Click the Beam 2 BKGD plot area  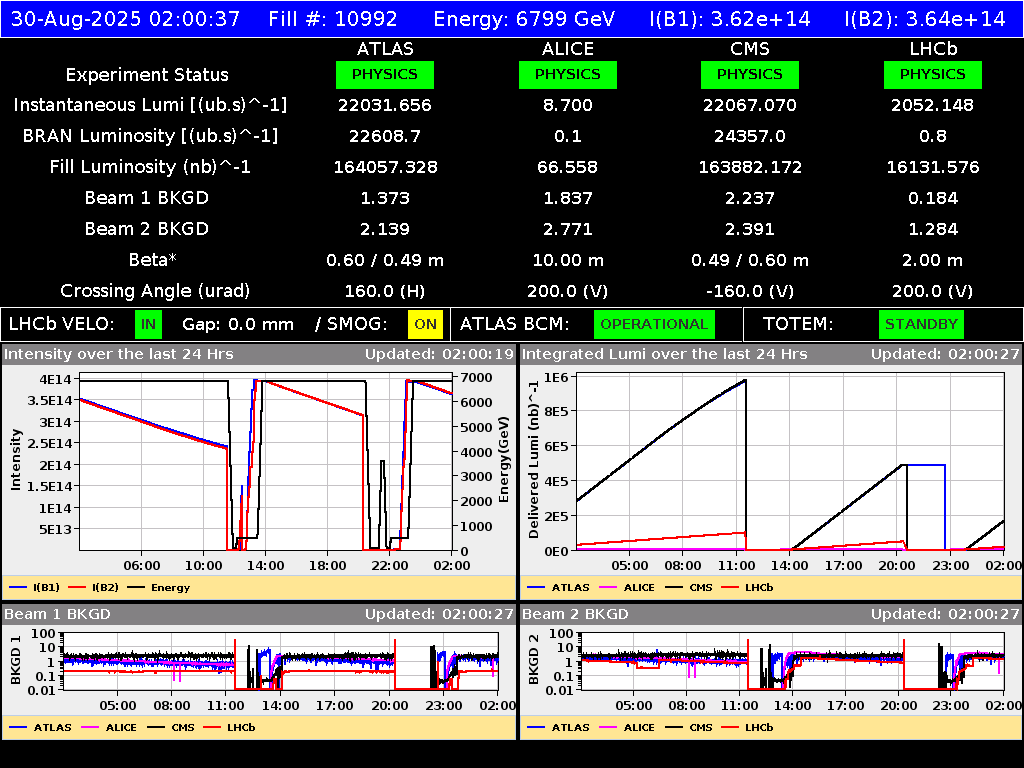[x=793, y=661]
